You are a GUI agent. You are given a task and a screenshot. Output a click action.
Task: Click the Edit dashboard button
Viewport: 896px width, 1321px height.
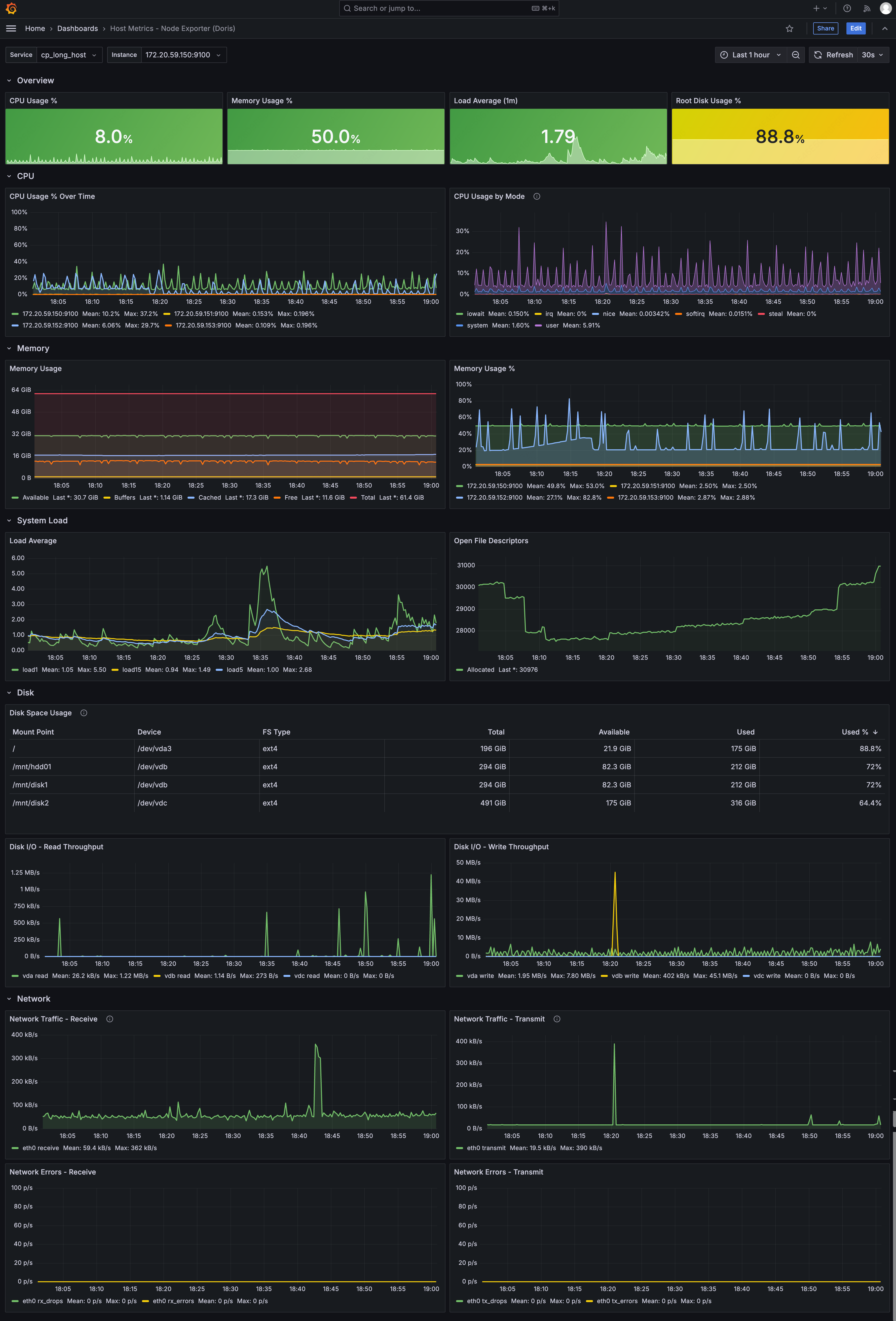coord(856,28)
